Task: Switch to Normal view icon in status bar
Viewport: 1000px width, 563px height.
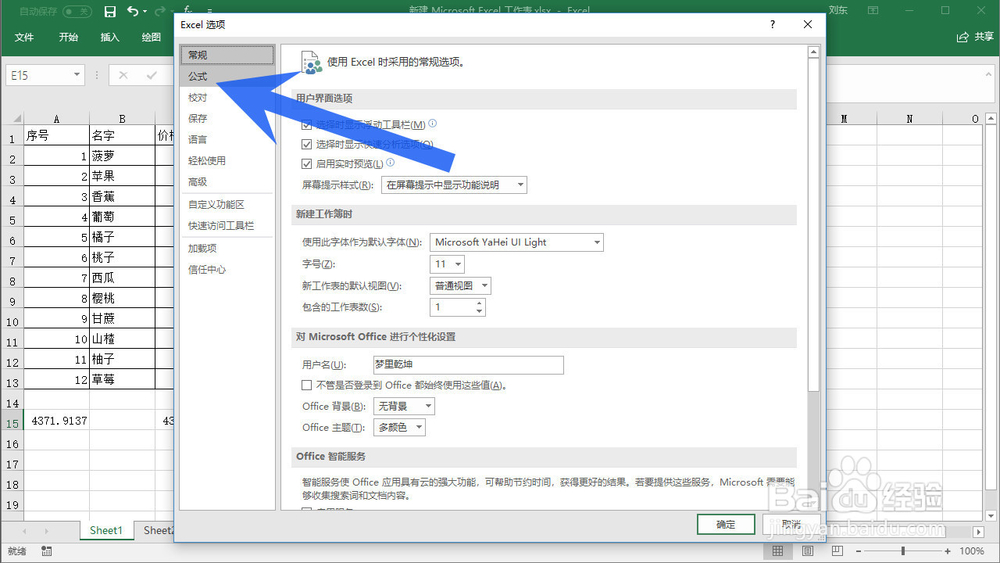Action: (777, 551)
